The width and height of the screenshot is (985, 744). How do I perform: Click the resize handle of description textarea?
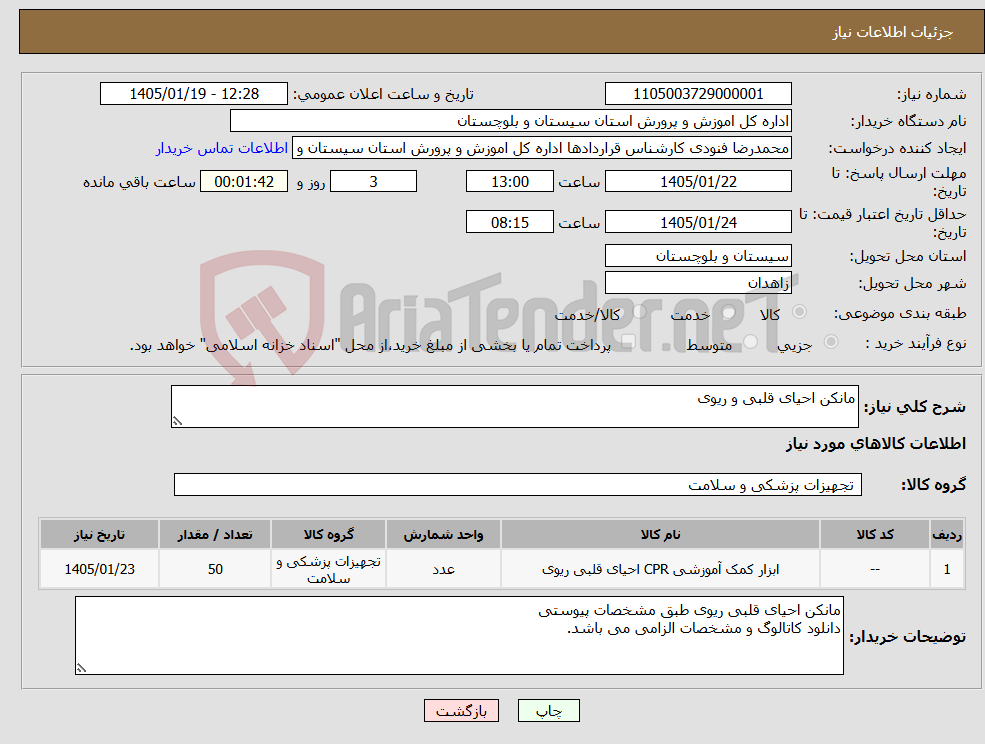pos(177,422)
